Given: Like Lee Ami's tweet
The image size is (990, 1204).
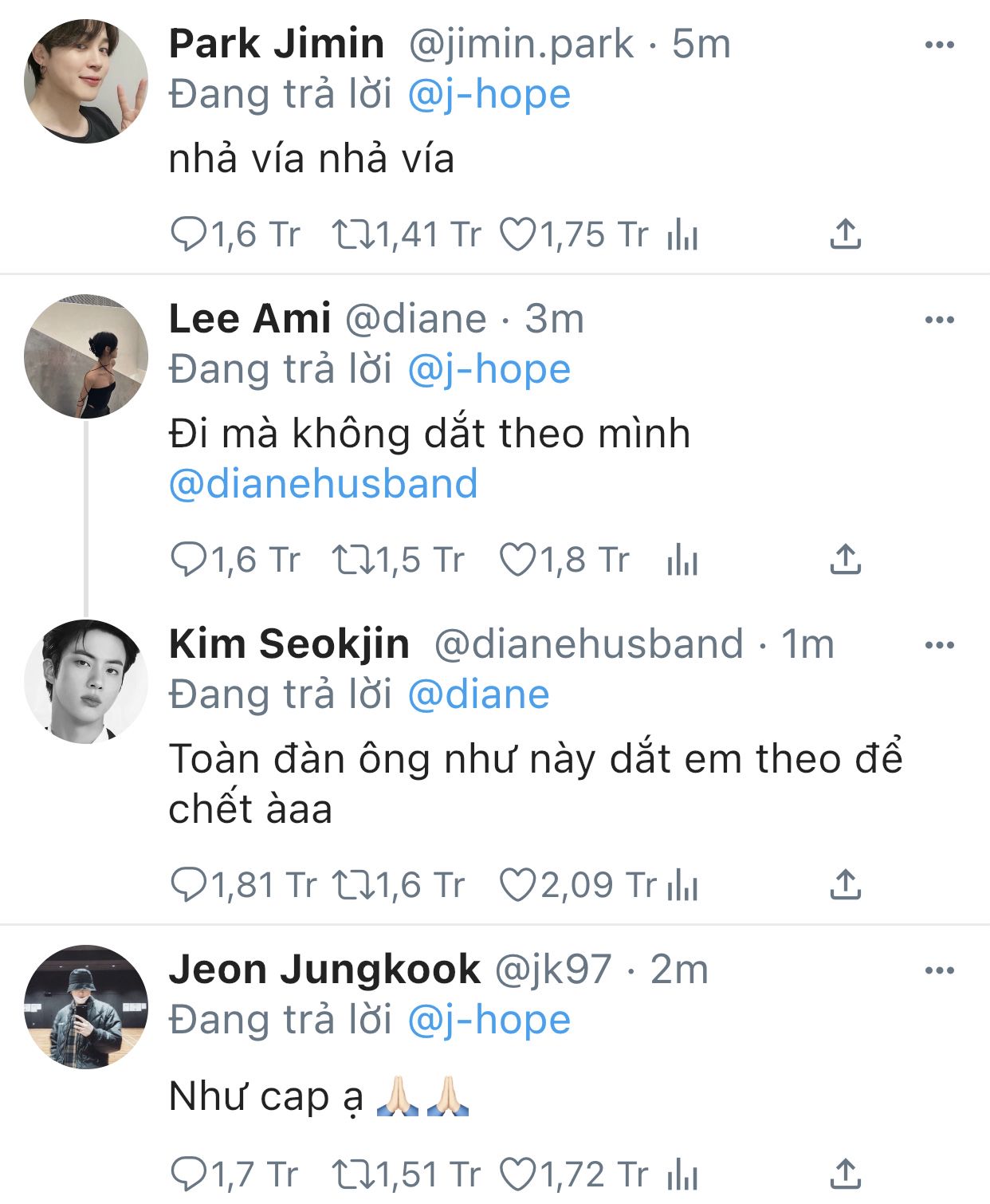Looking at the screenshot, I should coord(518,560).
